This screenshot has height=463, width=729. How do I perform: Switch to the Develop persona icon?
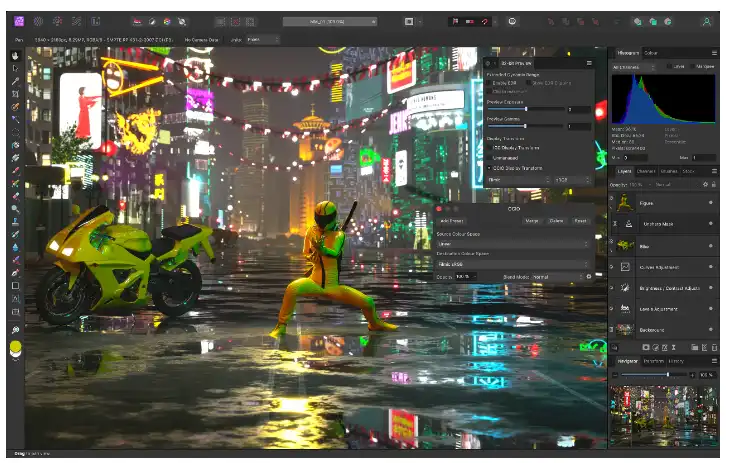pos(58,21)
